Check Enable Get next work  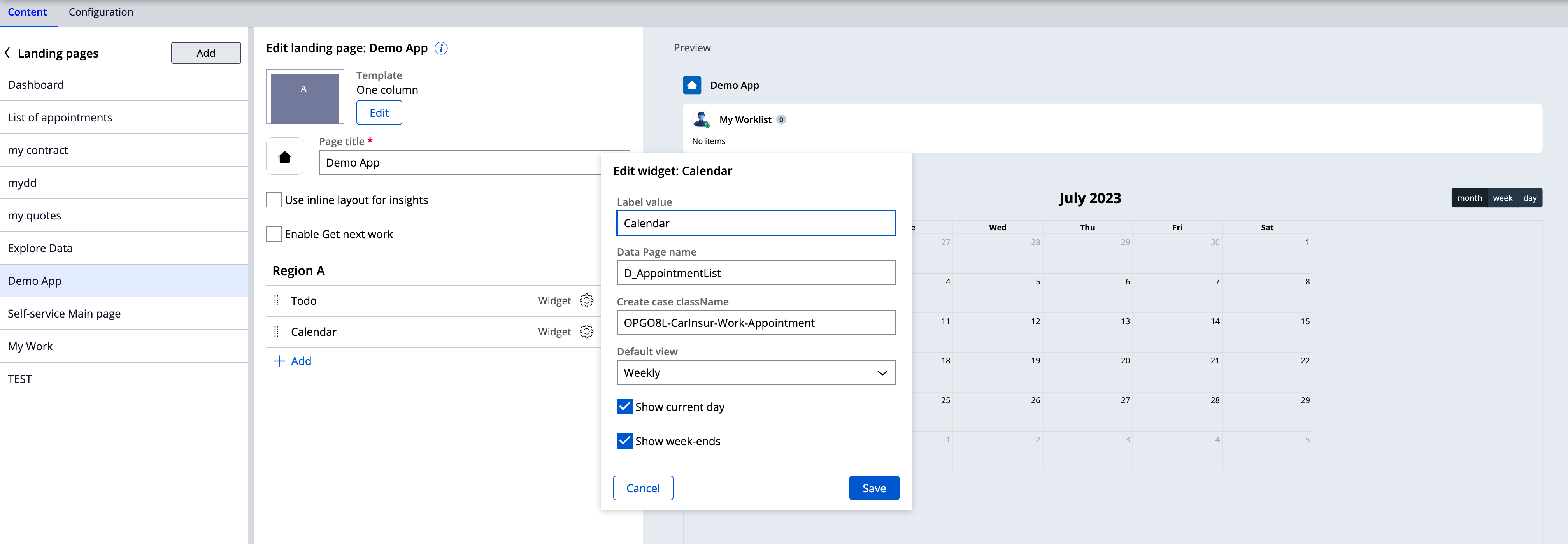pyautogui.click(x=274, y=234)
